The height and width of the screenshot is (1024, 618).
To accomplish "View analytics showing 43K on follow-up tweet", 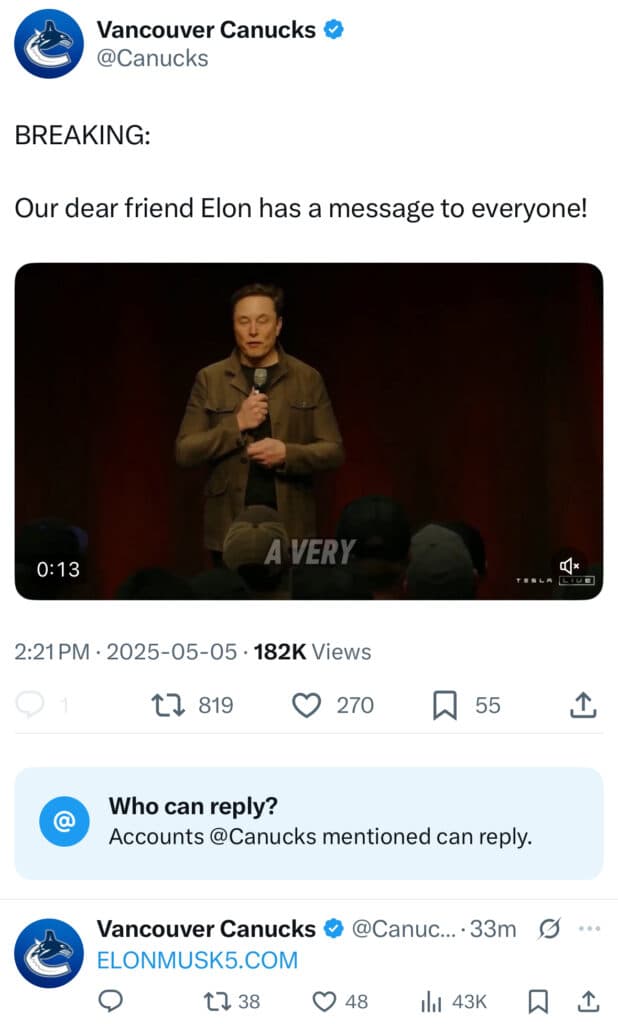I will click(x=432, y=1000).
